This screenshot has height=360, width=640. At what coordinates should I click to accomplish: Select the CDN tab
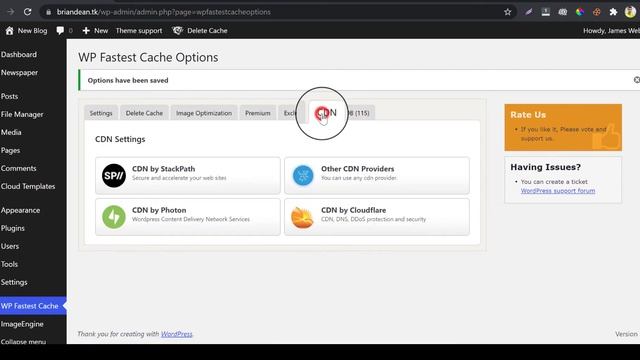click(326, 112)
